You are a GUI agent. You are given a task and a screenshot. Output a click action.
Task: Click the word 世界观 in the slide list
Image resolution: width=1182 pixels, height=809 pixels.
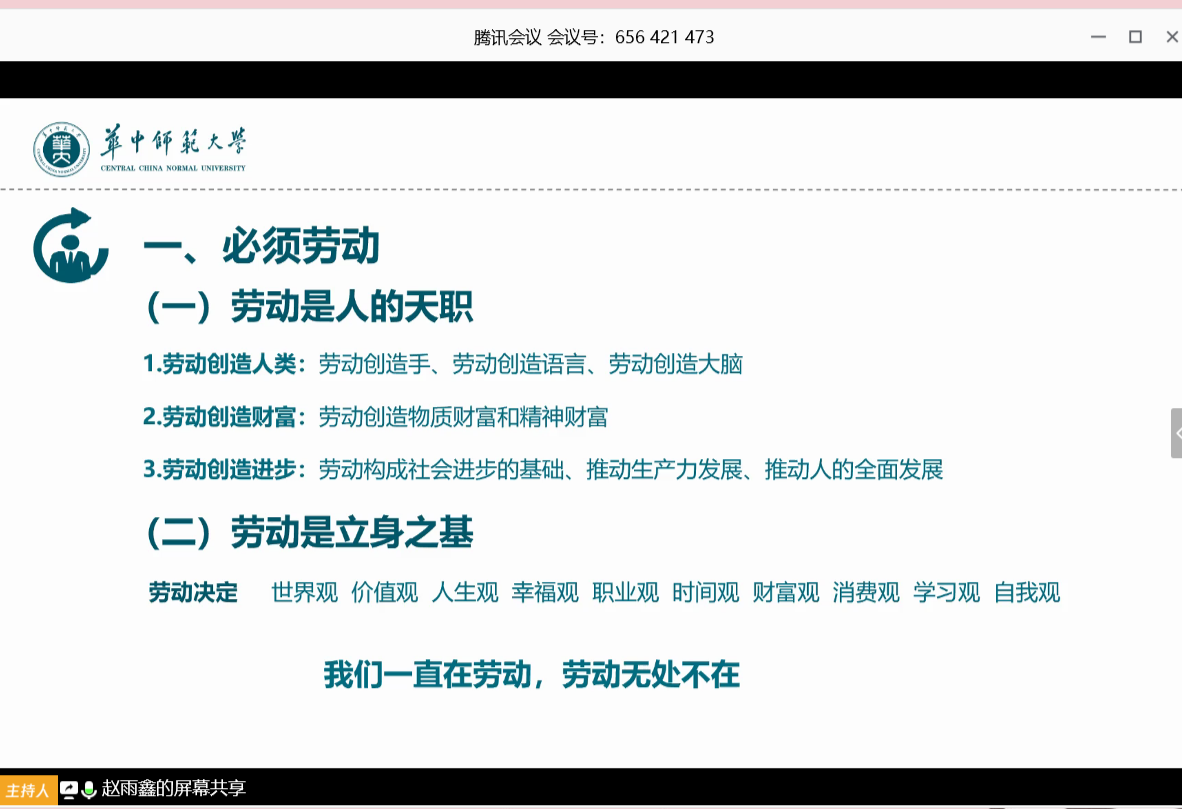click(x=304, y=593)
